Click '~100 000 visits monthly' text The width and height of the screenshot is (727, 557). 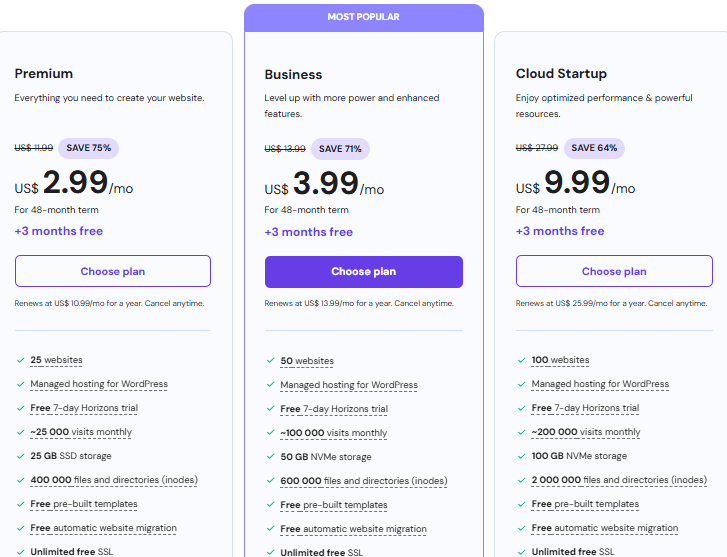[333, 433]
